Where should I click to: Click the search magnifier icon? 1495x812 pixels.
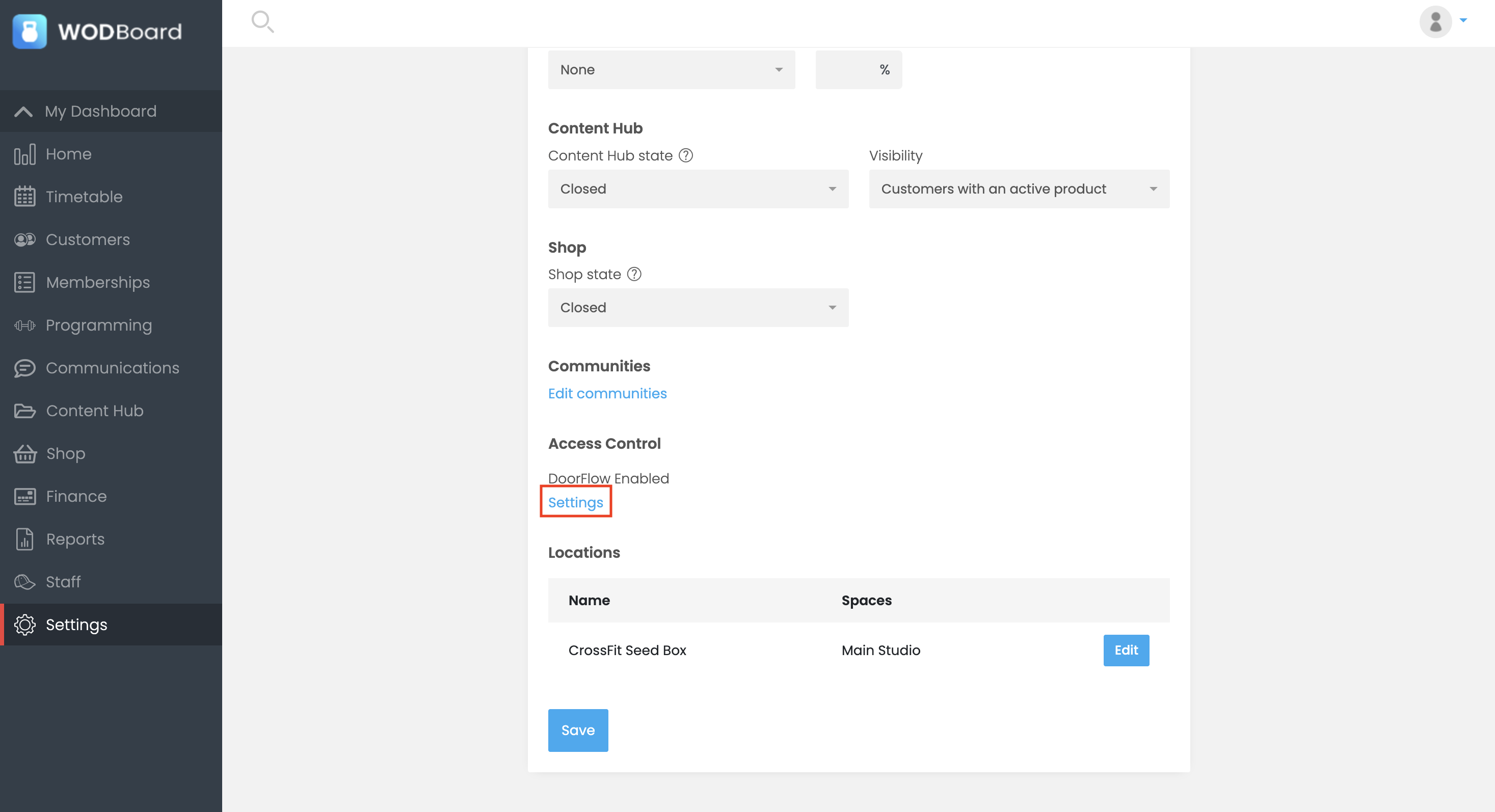[x=262, y=21]
